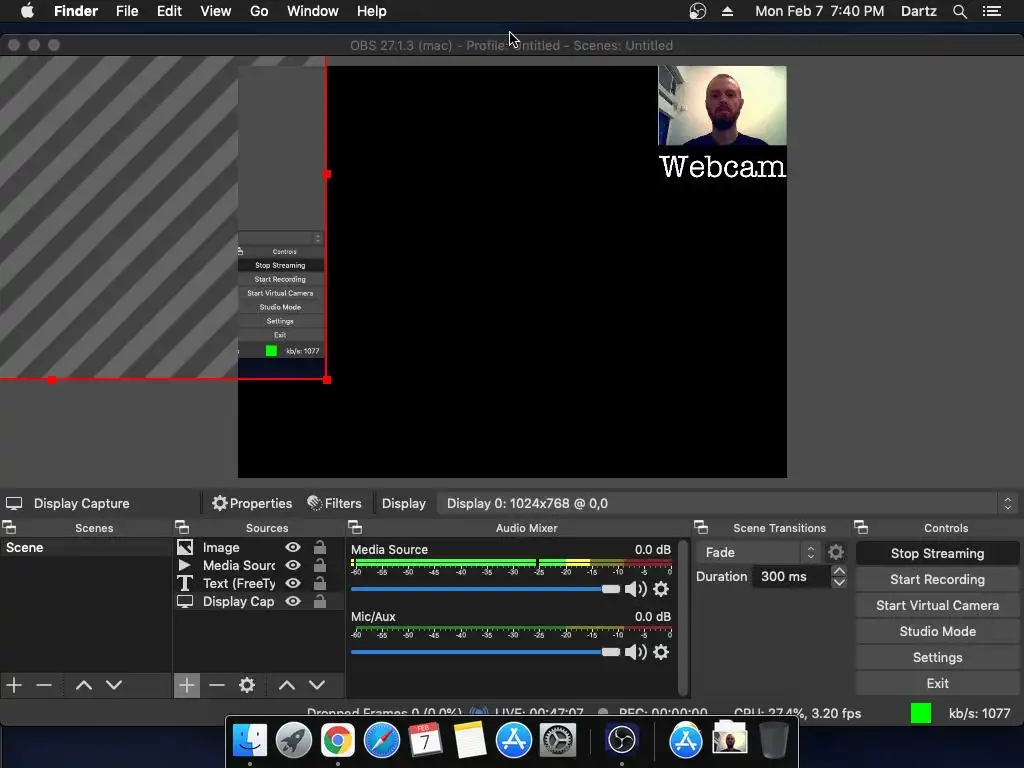Launch Chrome from the Dock
This screenshot has width=1024, height=768.
click(x=337, y=740)
